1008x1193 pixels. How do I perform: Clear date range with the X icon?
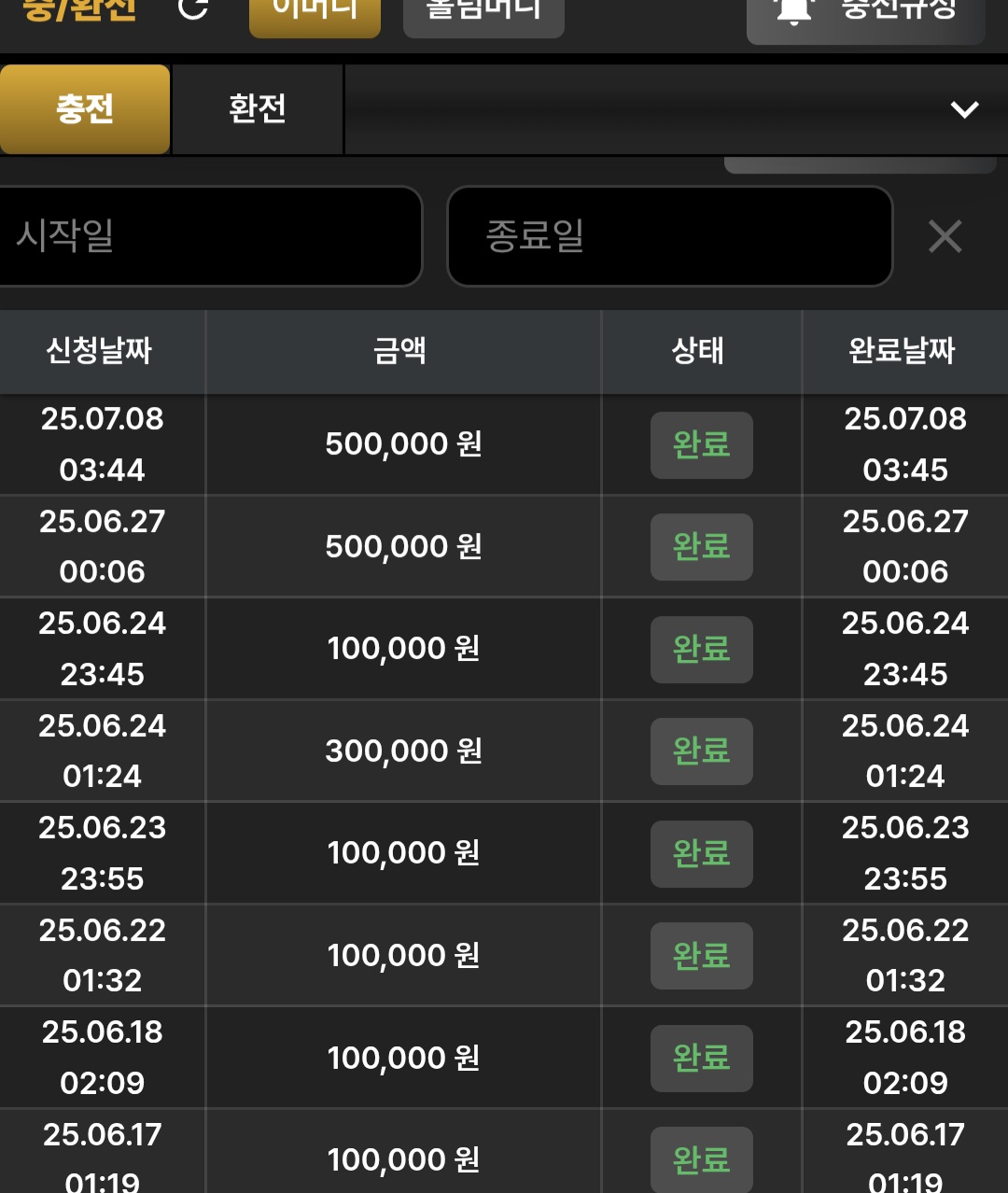945,237
